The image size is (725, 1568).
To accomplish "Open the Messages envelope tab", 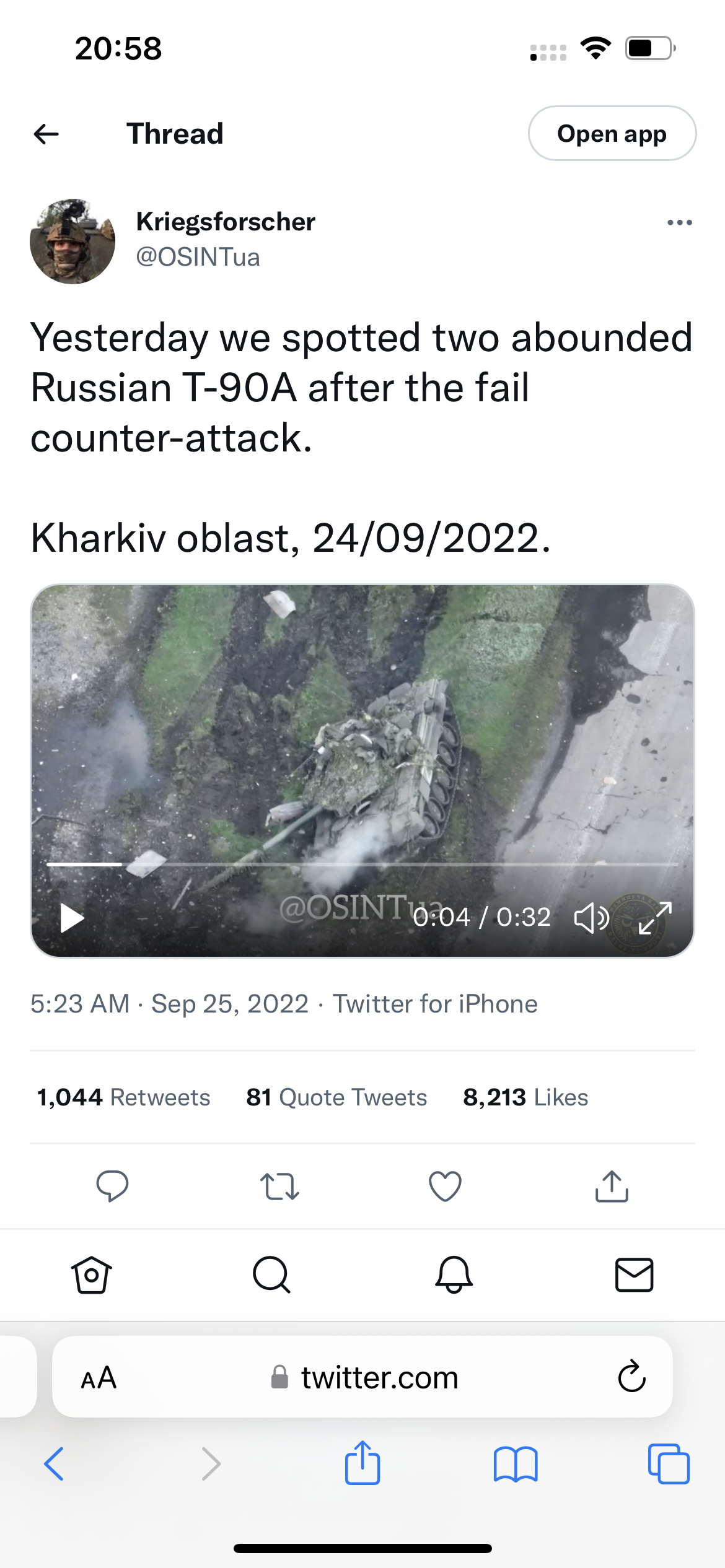I will click(x=634, y=1275).
